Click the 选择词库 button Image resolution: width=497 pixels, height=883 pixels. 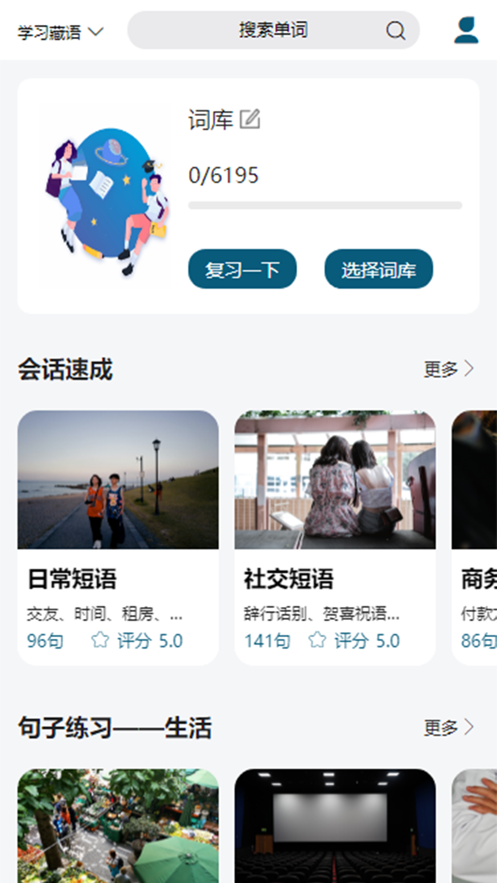379,269
